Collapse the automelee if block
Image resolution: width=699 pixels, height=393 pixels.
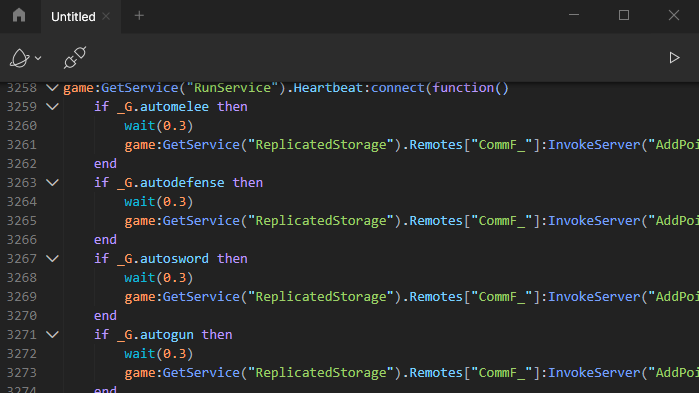(x=53, y=107)
